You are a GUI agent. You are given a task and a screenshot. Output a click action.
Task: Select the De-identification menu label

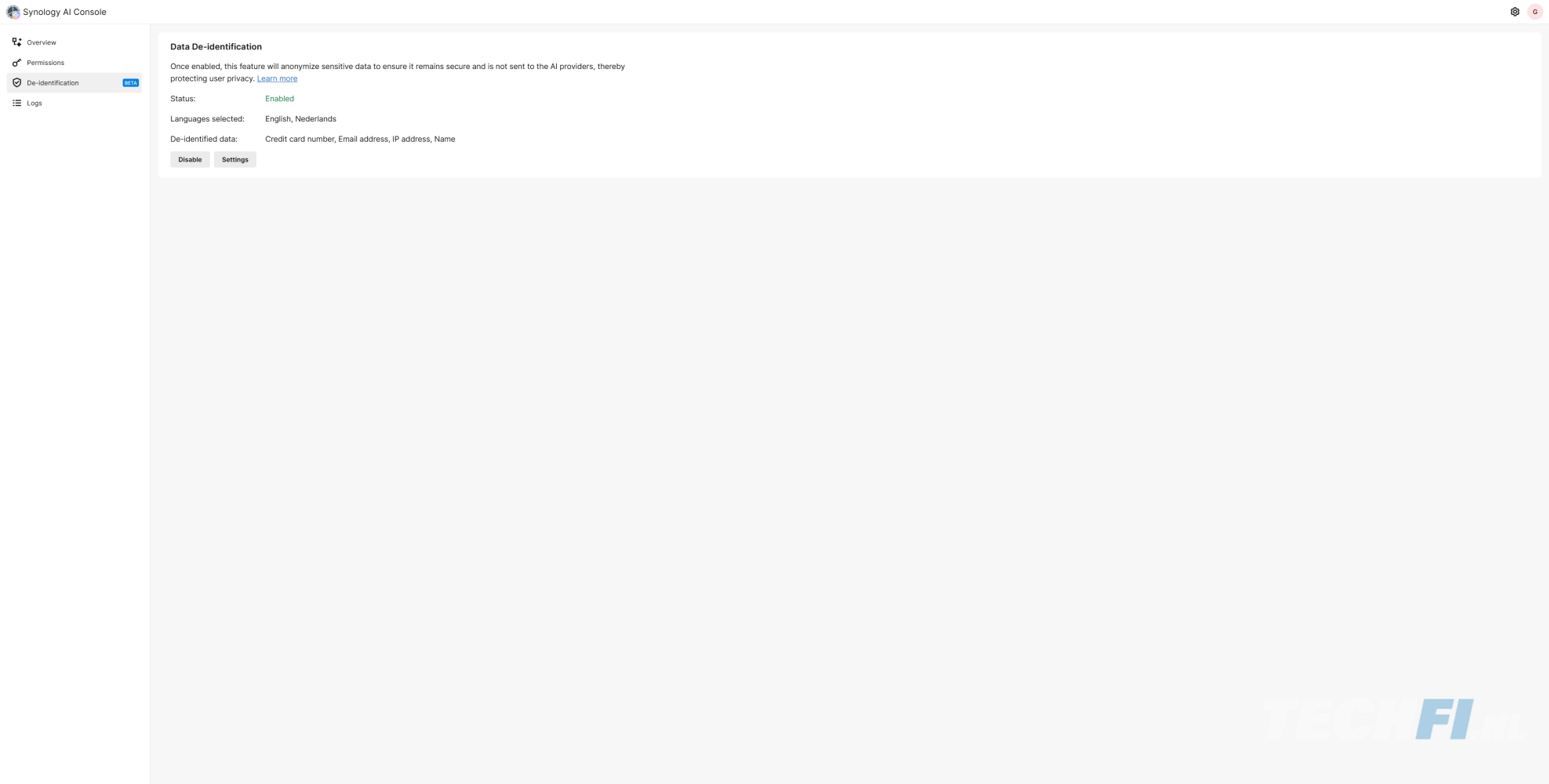tap(53, 83)
